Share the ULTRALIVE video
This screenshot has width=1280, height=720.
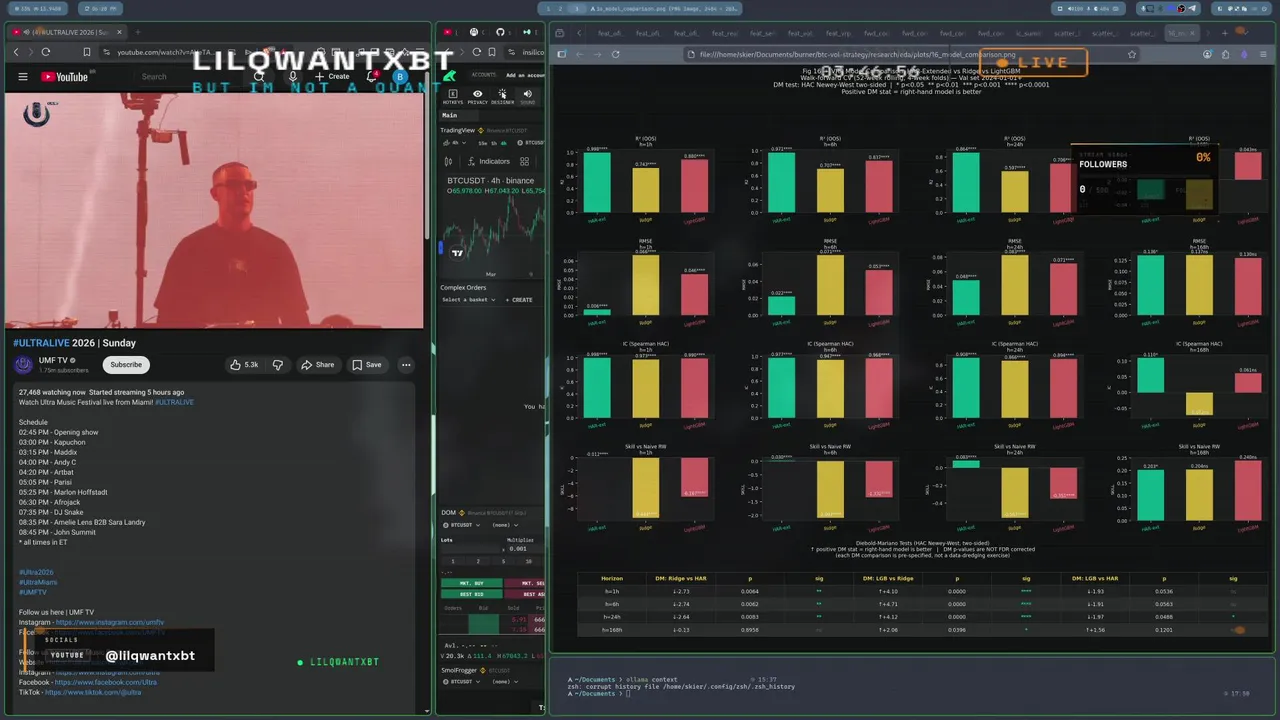pos(318,365)
